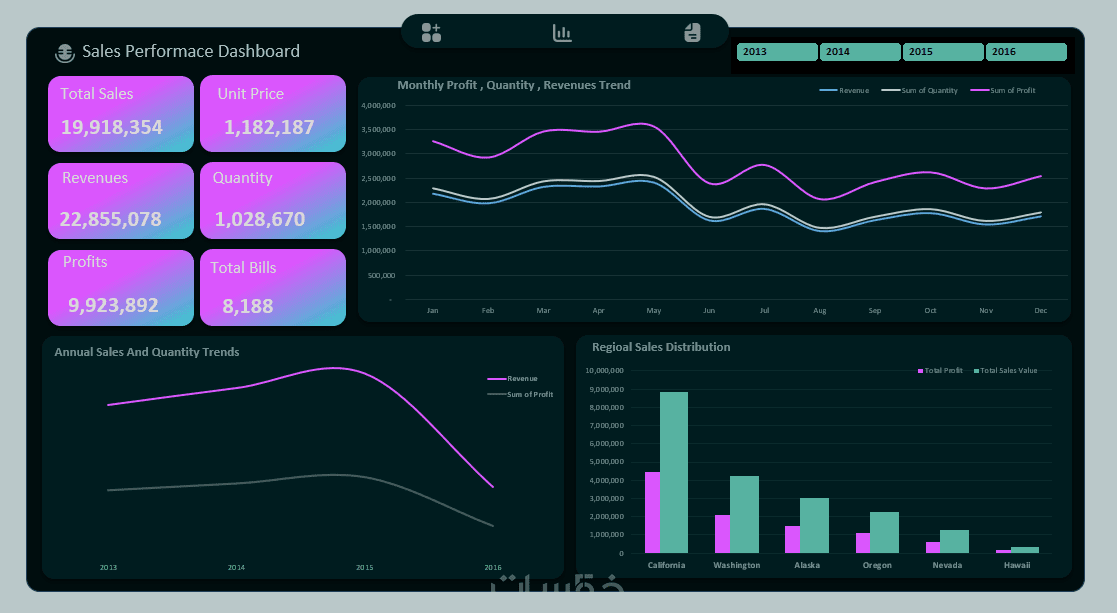Select the 2016 year slicer button

tap(1026, 52)
